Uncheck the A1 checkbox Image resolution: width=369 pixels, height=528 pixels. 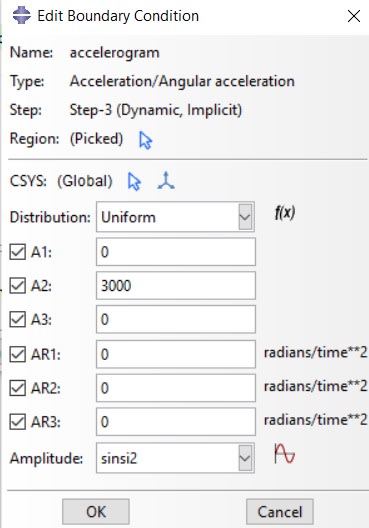click(18, 252)
